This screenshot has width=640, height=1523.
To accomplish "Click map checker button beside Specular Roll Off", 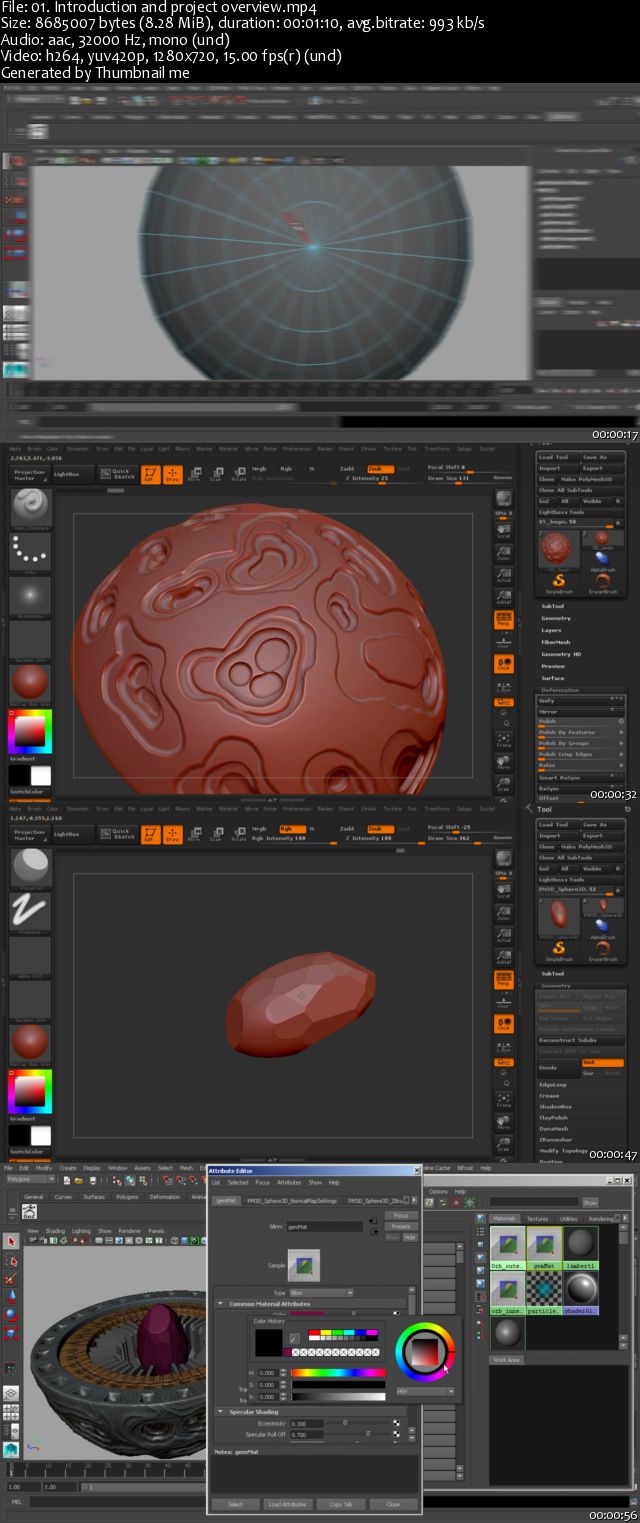I will tap(396, 1434).
